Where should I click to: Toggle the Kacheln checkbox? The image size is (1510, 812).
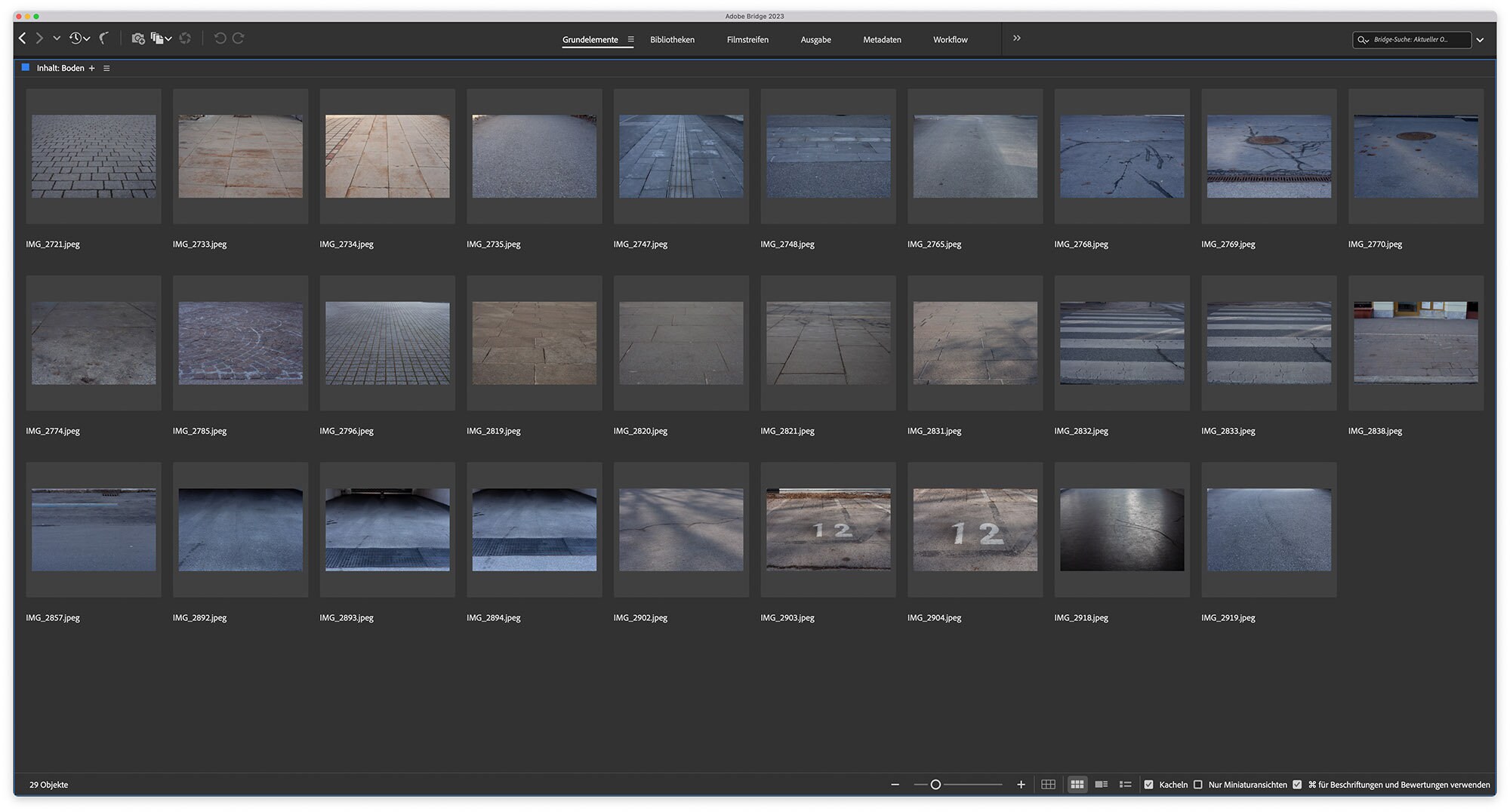(1150, 785)
